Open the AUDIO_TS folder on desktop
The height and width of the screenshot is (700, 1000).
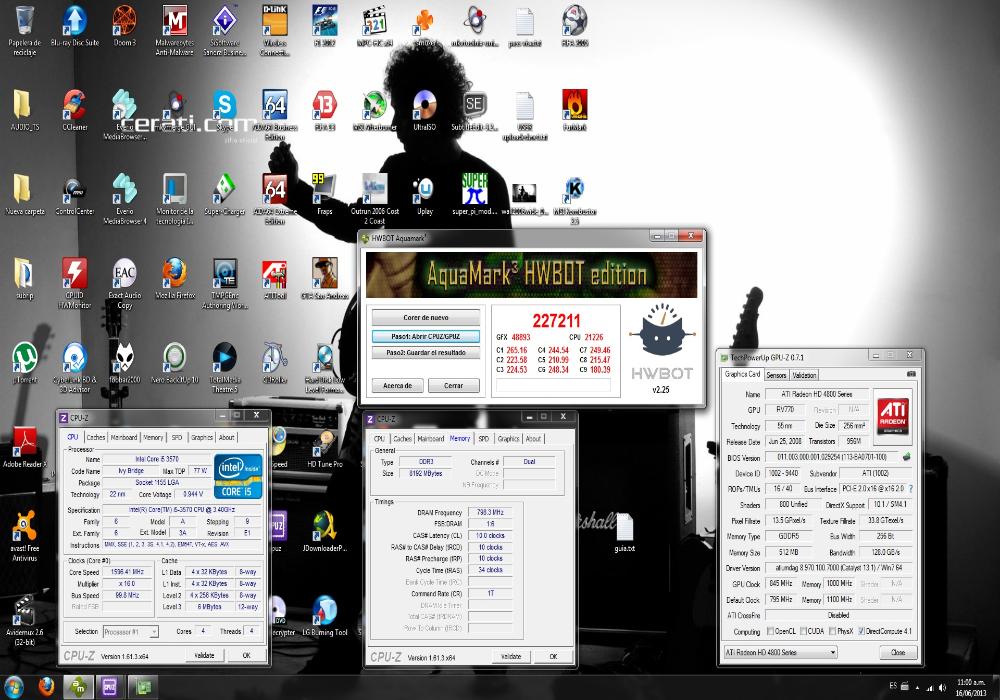pyautogui.click(x=24, y=110)
